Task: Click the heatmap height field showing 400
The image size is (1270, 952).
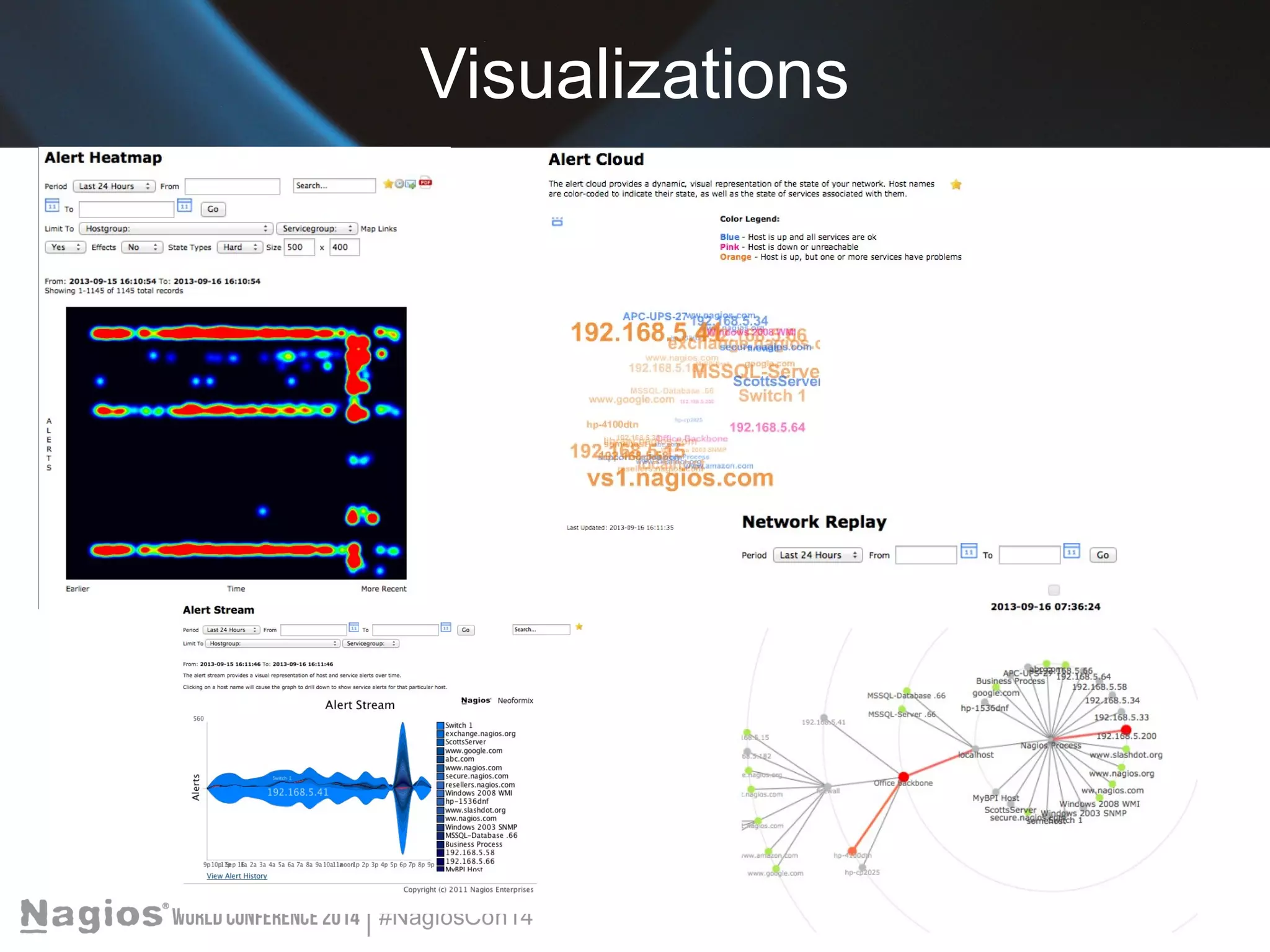Action: click(344, 247)
